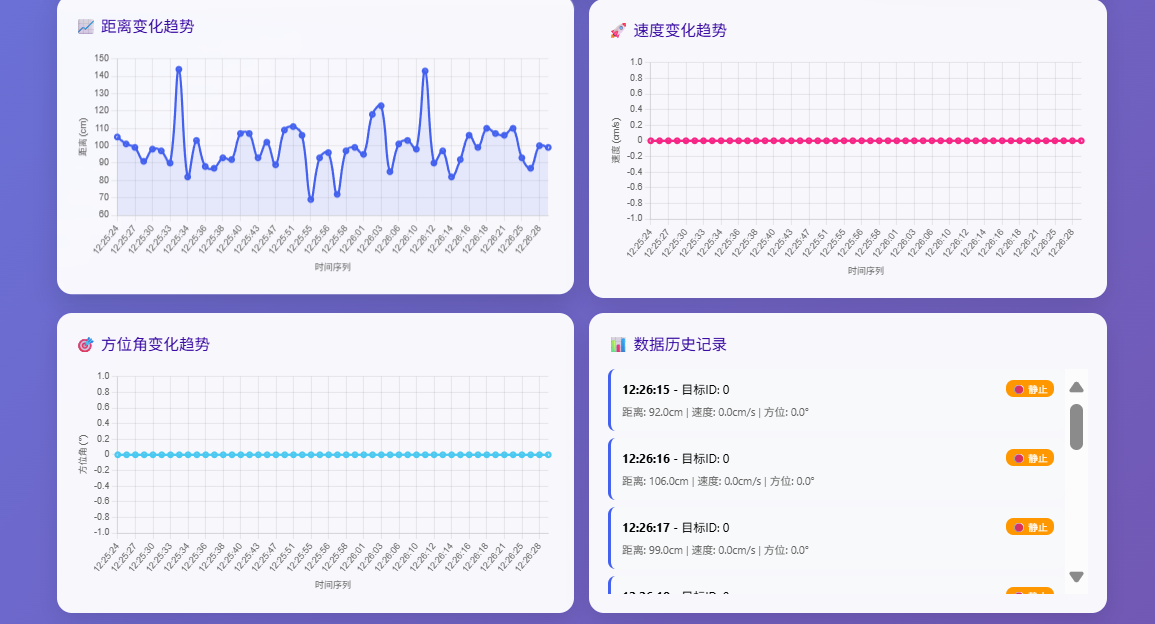Click the last pink point in speed chart

(1081, 141)
